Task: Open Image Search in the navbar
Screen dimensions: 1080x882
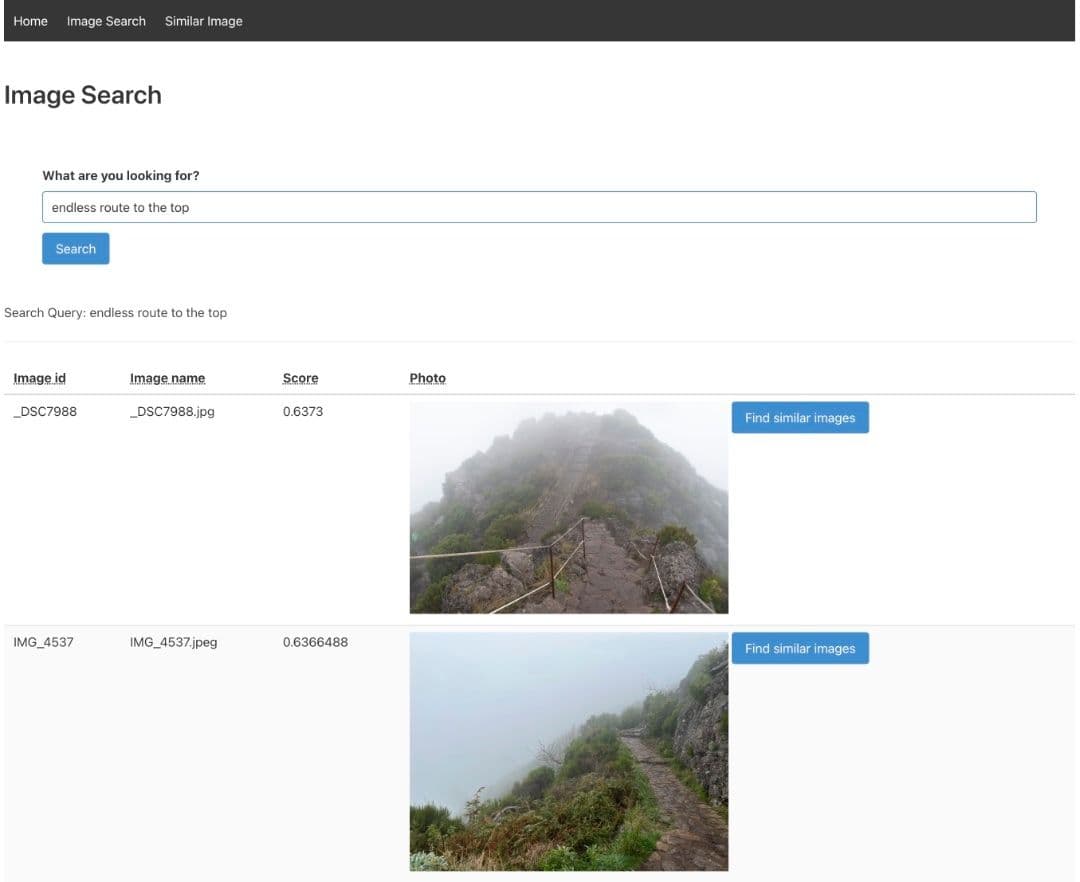Action: click(x=106, y=21)
